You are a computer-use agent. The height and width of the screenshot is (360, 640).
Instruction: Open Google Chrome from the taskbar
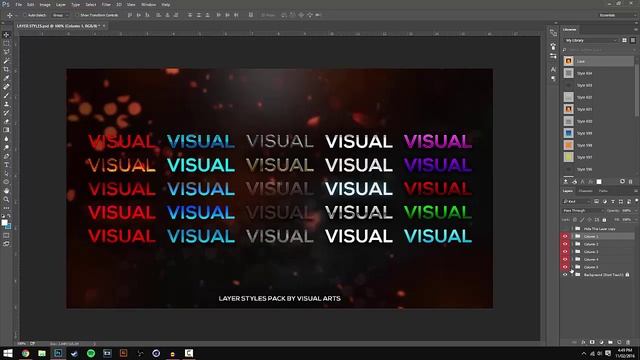25,353
